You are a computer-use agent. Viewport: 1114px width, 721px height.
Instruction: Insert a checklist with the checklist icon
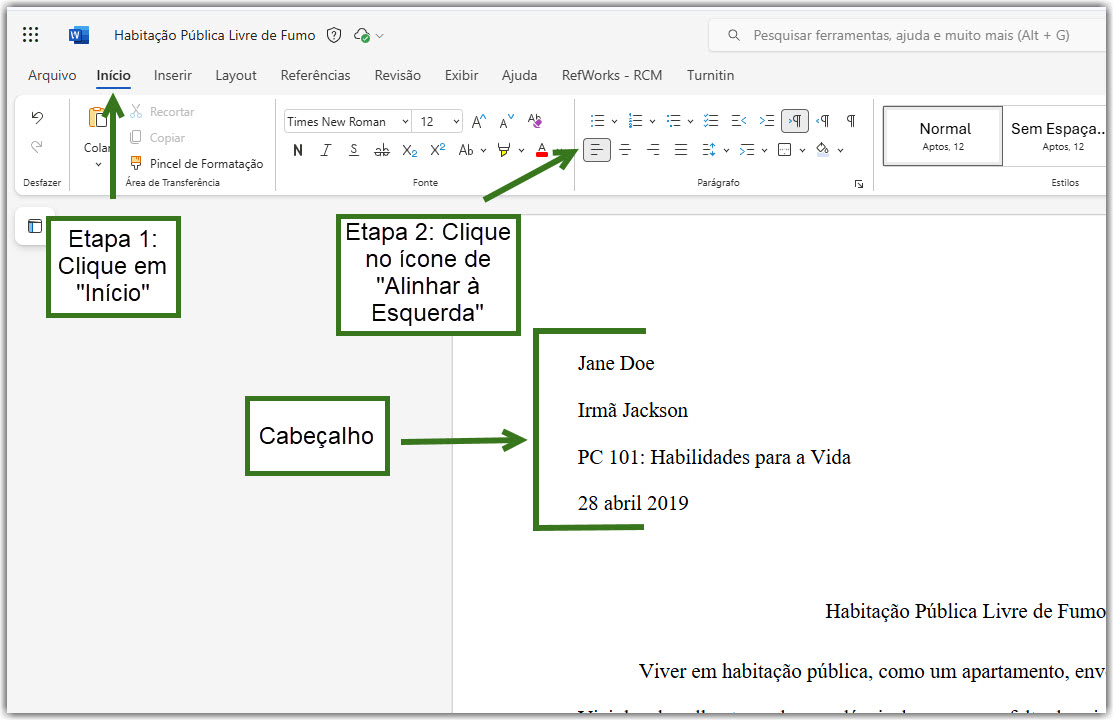coord(710,121)
